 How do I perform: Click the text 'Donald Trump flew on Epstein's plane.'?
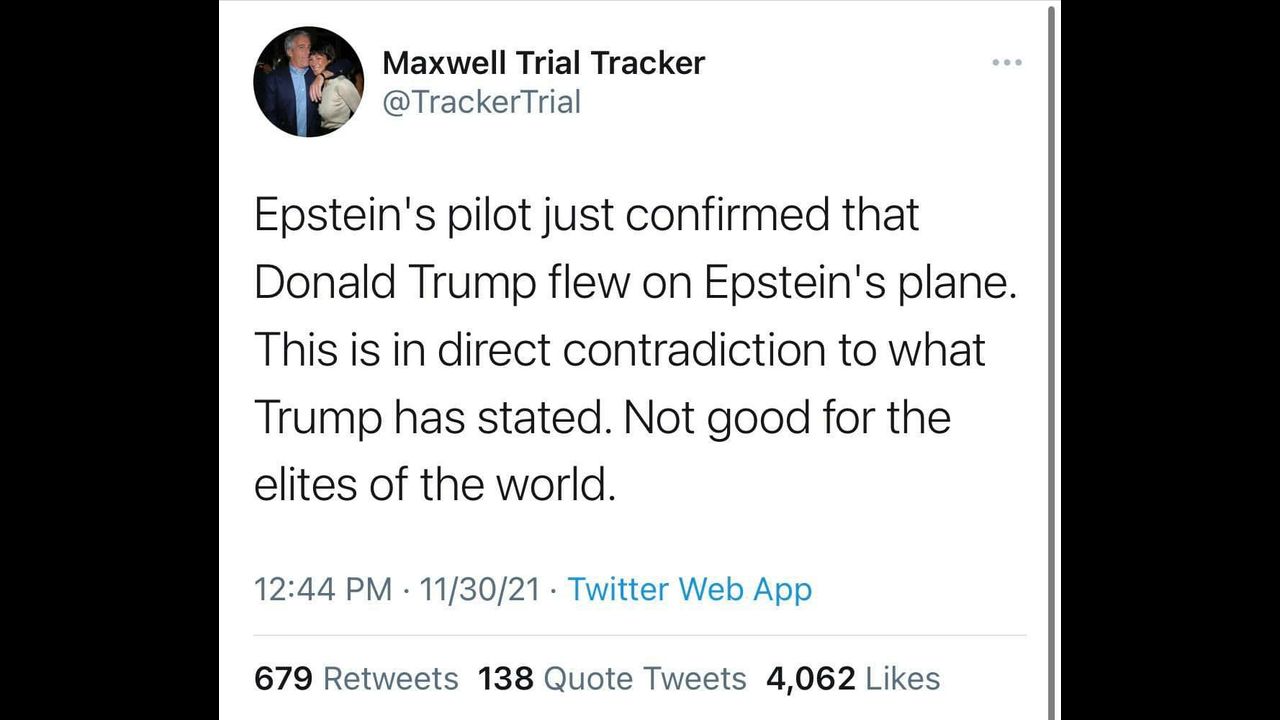coord(635,283)
